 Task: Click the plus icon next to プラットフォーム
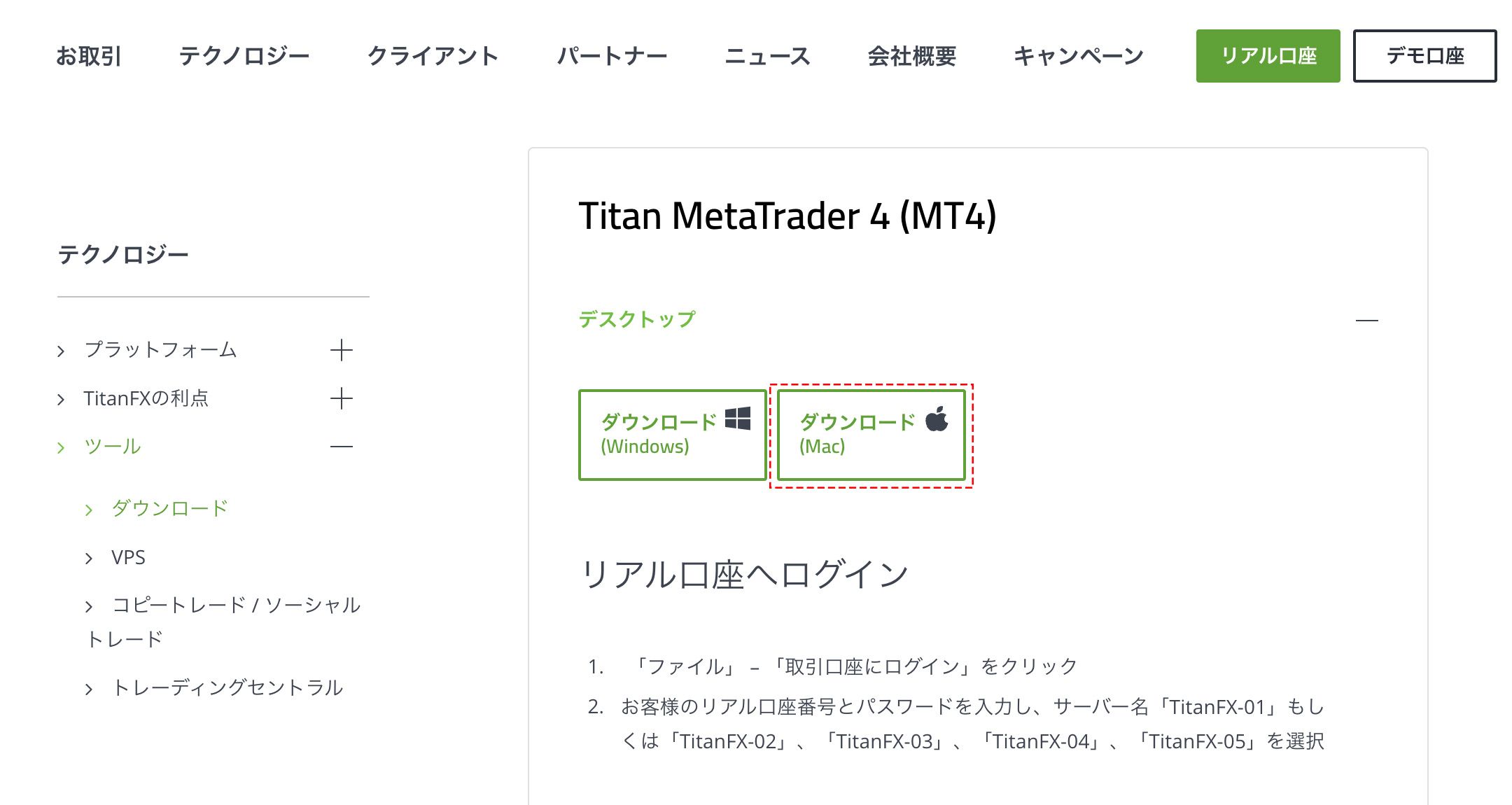click(x=341, y=351)
